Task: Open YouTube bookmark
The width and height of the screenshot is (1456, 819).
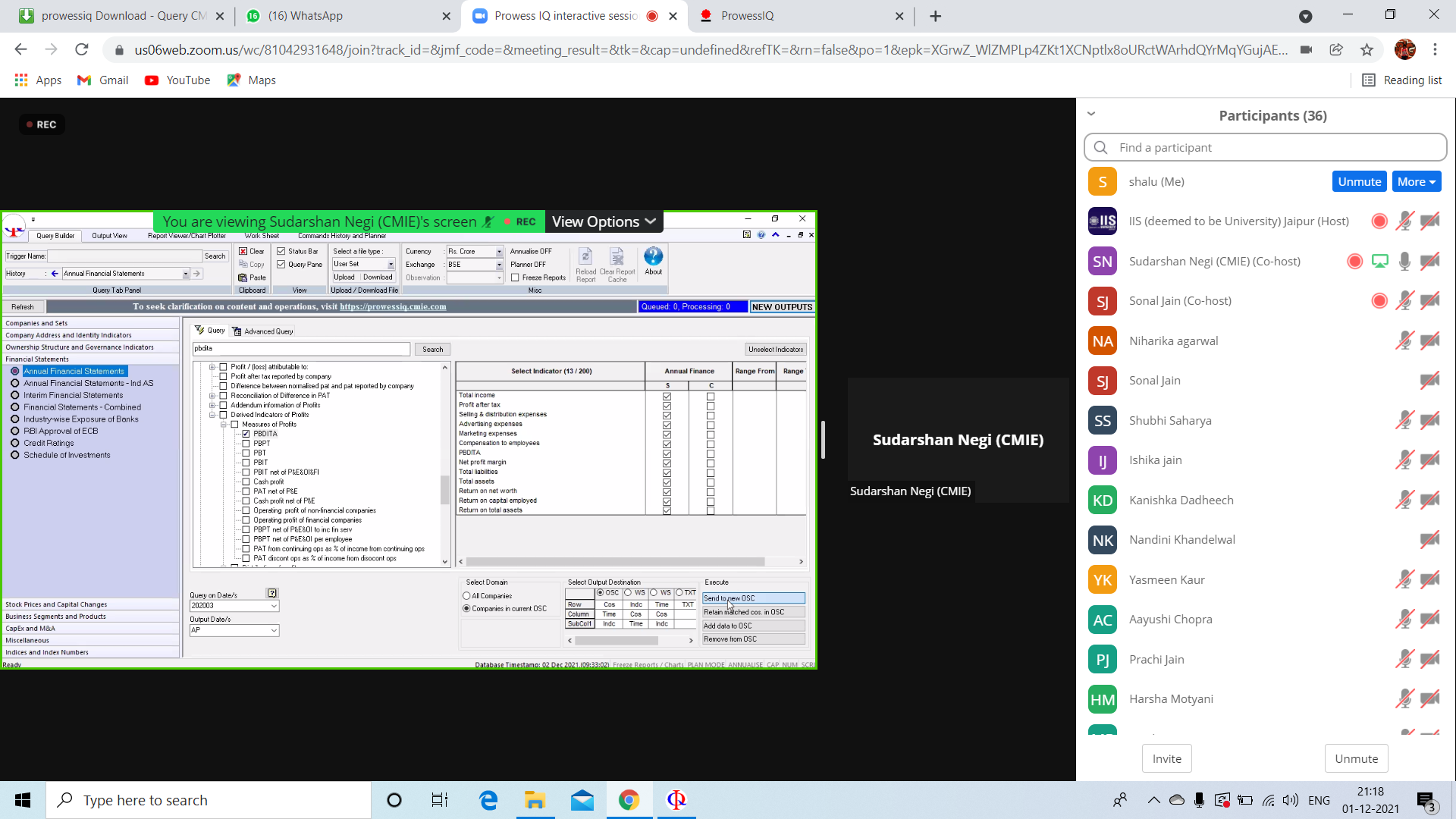Action: tap(177, 80)
